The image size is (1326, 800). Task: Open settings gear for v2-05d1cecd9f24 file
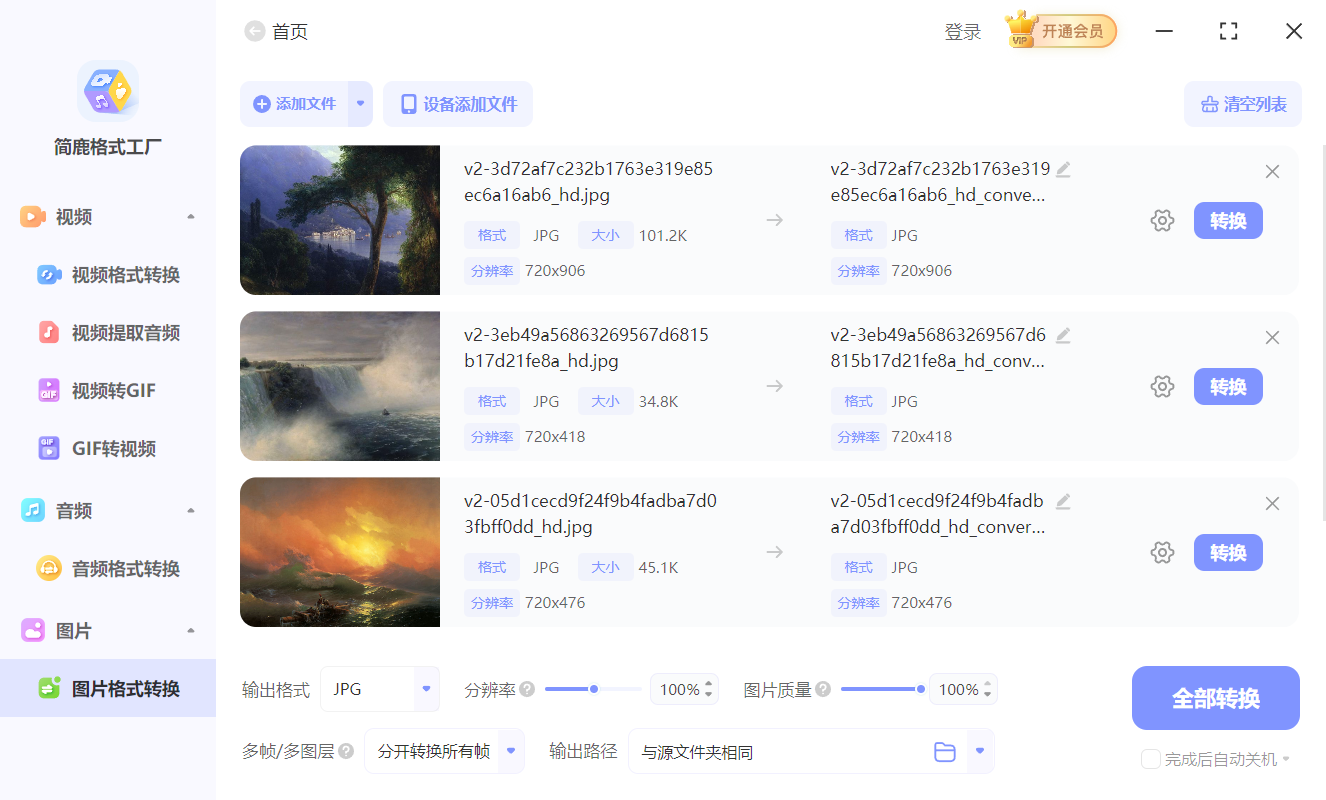coord(1162,553)
